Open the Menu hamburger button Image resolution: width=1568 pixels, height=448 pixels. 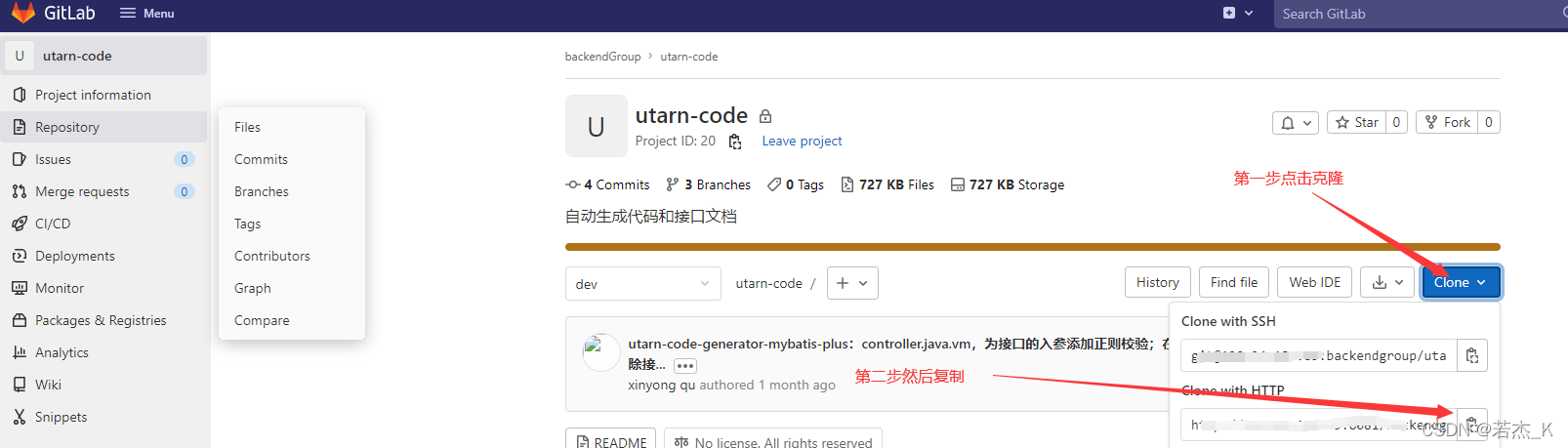(x=146, y=14)
